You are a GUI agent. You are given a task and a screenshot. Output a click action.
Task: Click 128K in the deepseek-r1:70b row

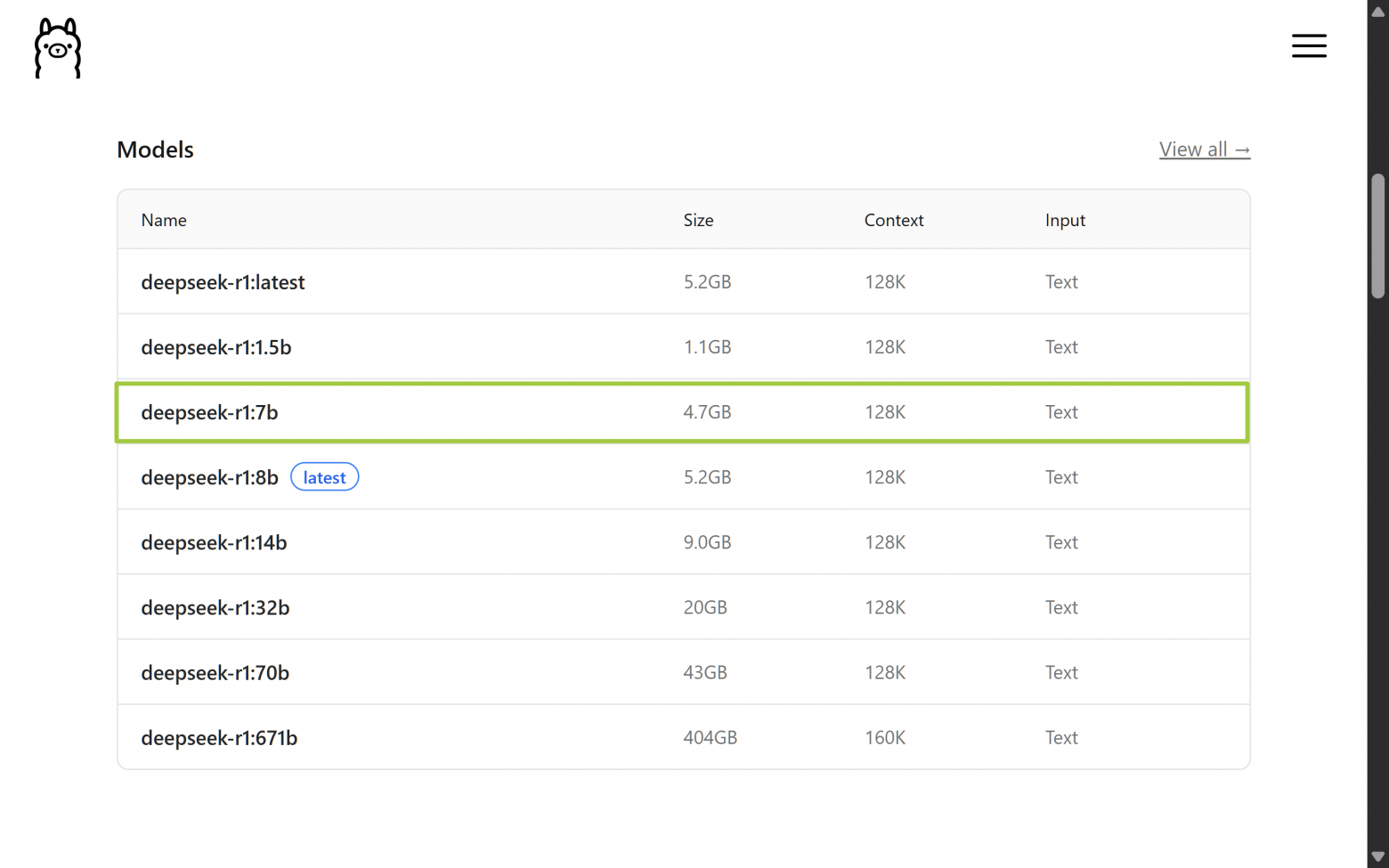(885, 672)
